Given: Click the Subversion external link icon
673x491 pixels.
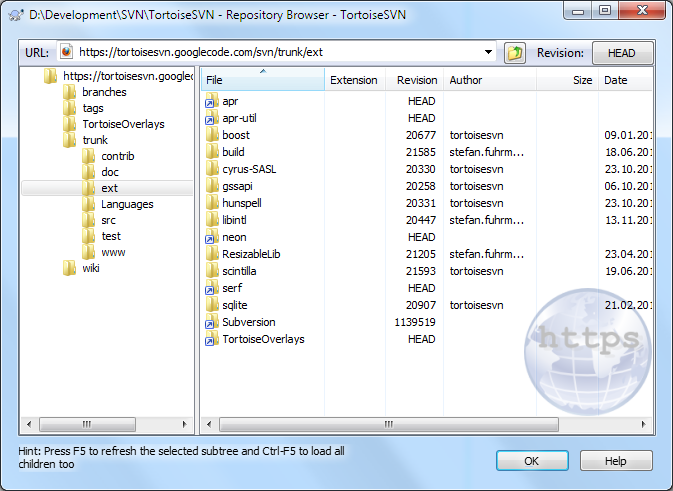Looking at the screenshot, I should (212, 322).
